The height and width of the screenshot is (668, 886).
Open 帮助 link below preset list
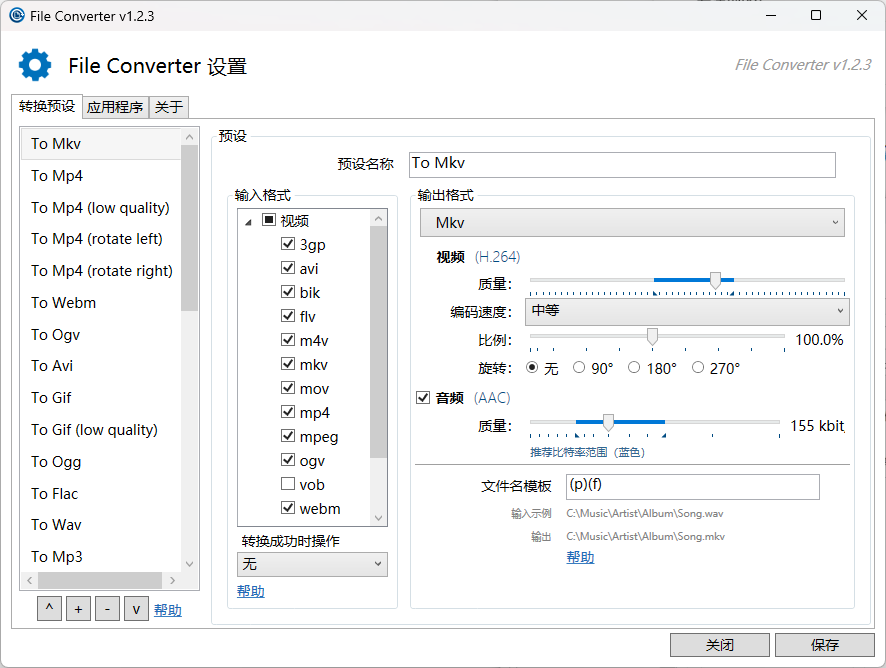pyautogui.click(x=168, y=610)
